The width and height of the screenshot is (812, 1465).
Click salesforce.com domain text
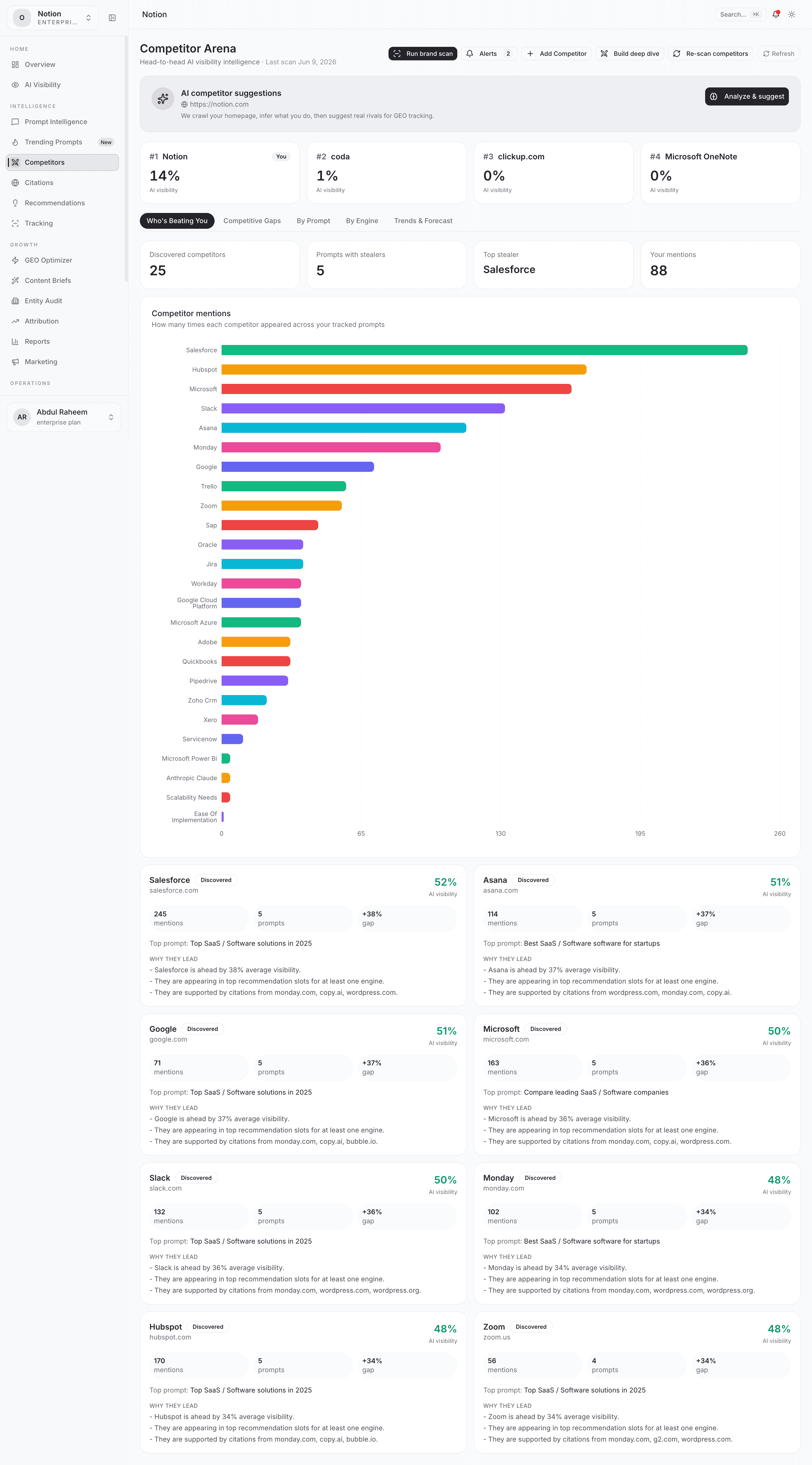click(174, 891)
